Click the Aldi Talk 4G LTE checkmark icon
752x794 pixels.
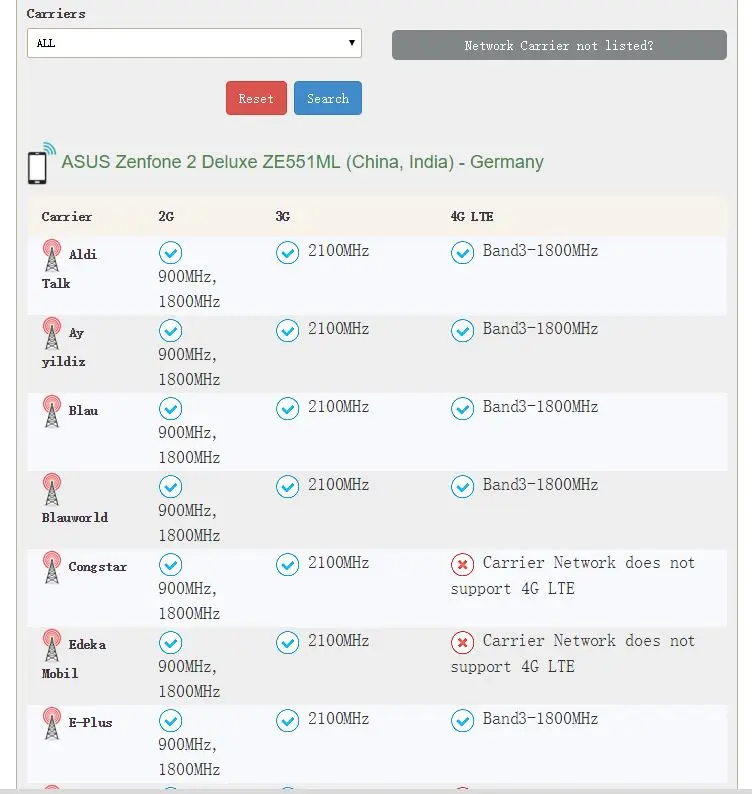[462, 253]
